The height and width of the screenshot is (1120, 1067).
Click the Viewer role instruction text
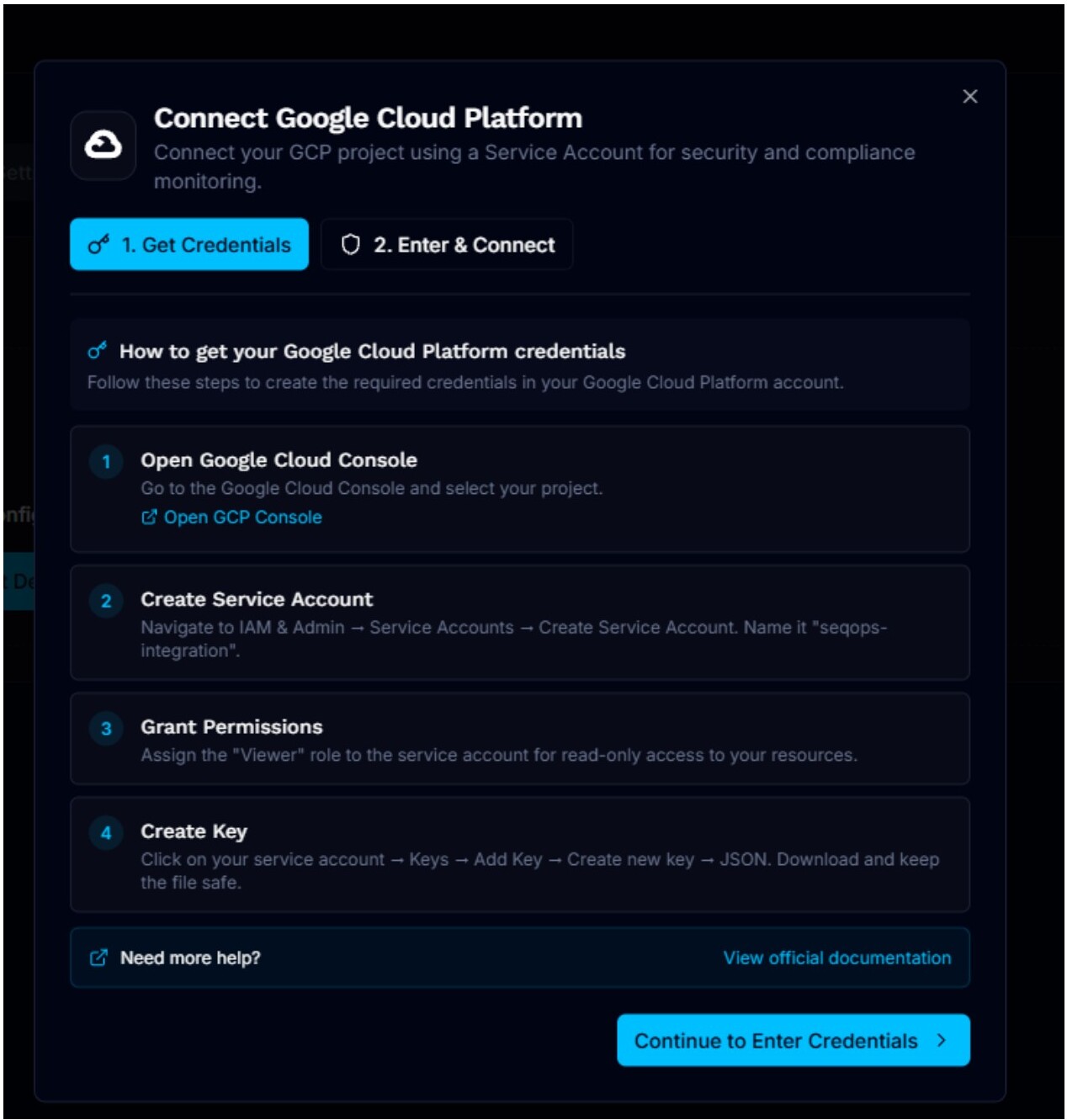point(499,755)
